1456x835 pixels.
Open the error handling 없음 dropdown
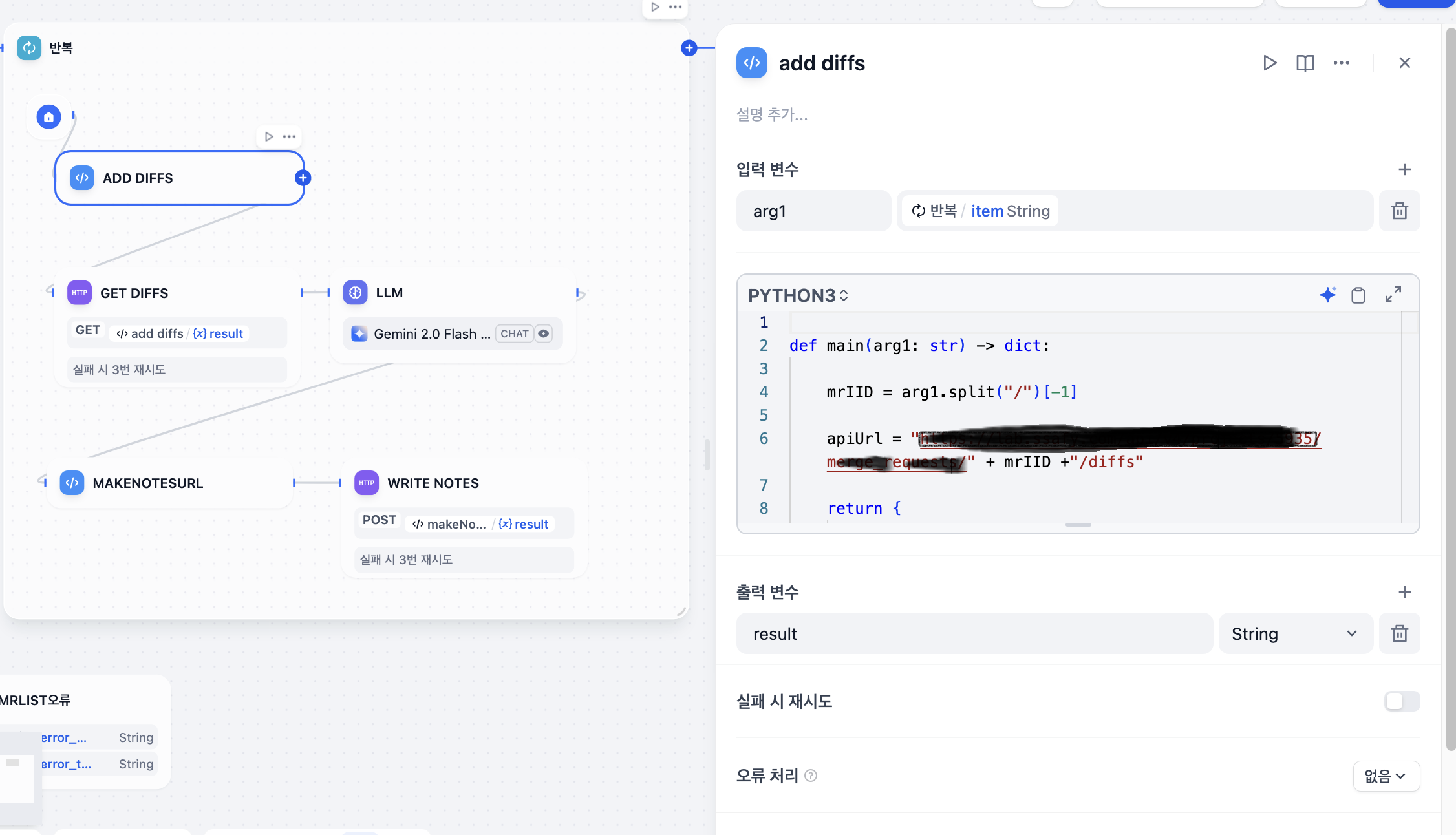pos(1386,776)
